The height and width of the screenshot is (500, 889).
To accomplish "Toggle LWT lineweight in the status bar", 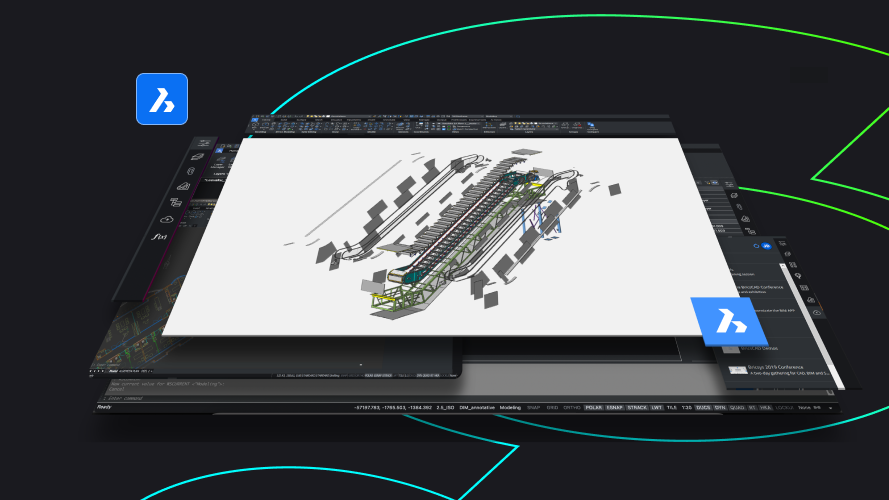I will [657, 408].
